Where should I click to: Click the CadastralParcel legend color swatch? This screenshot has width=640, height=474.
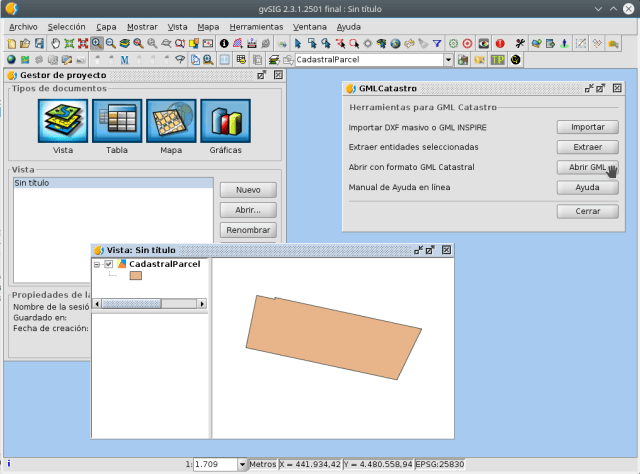(x=135, y=276)
